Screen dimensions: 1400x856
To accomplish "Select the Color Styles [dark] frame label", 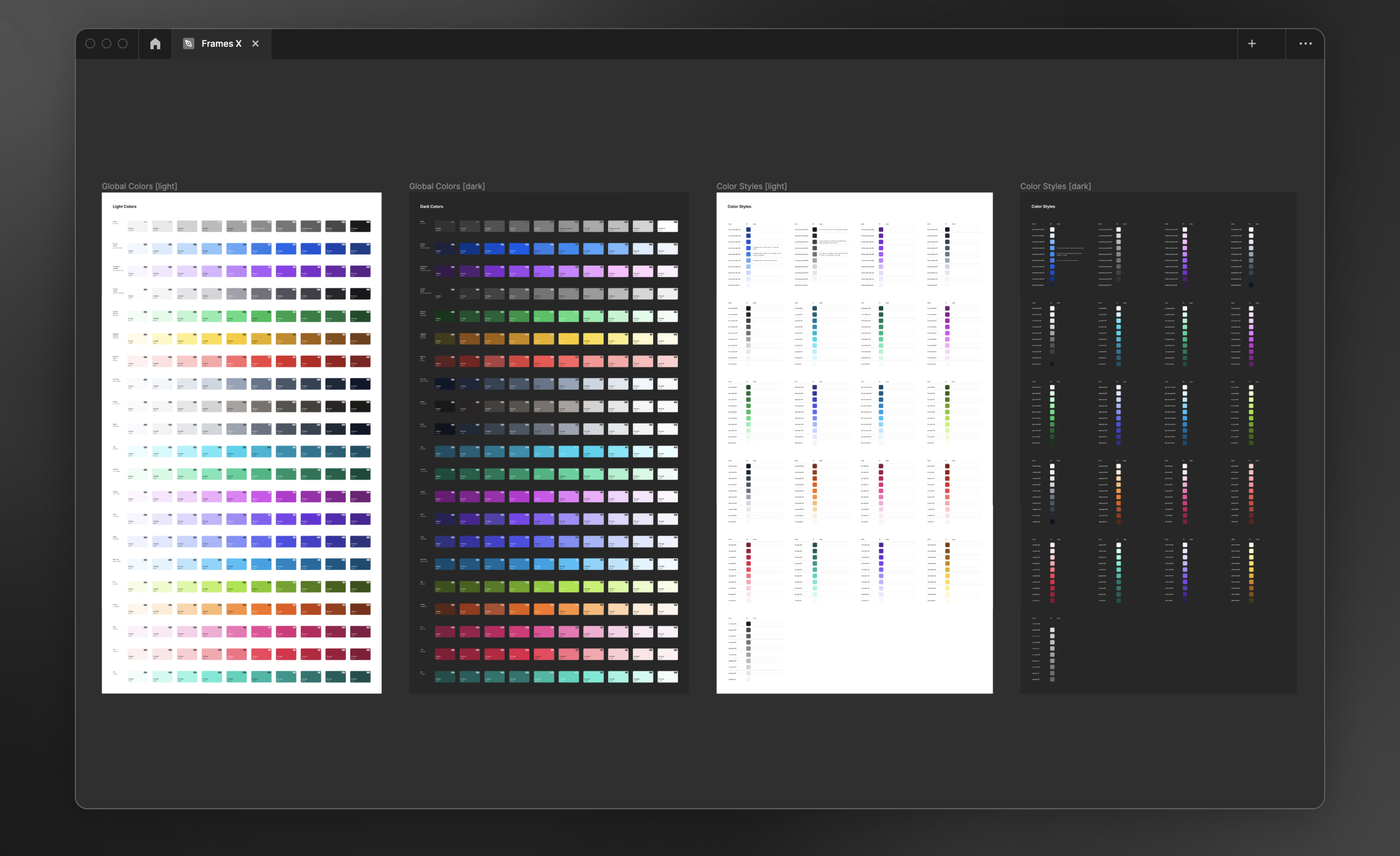I will 1055,186.
